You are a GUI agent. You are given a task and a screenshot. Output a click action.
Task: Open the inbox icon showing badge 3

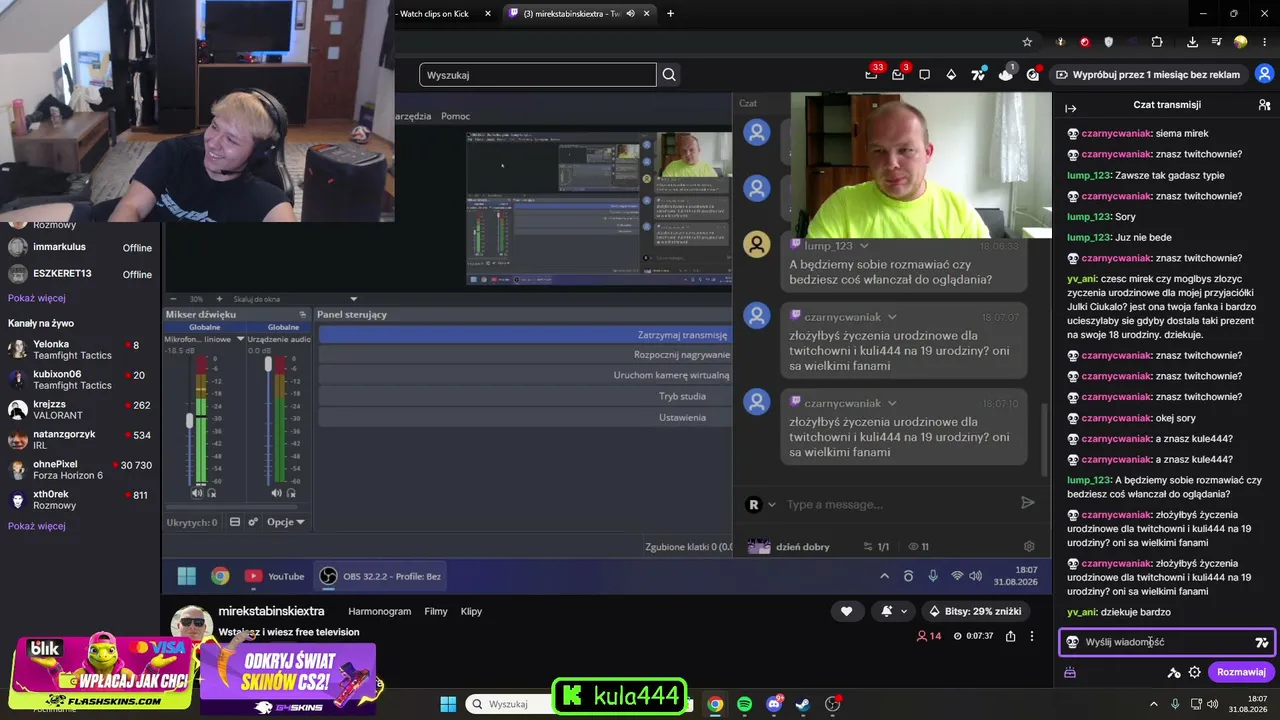click(x=898, y=75)
